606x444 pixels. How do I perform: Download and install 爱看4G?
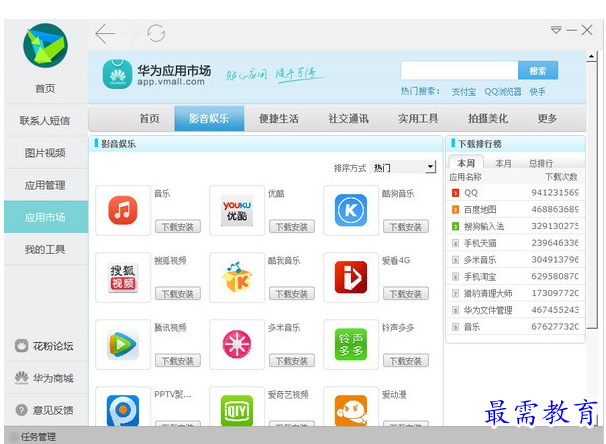(406, 294)
